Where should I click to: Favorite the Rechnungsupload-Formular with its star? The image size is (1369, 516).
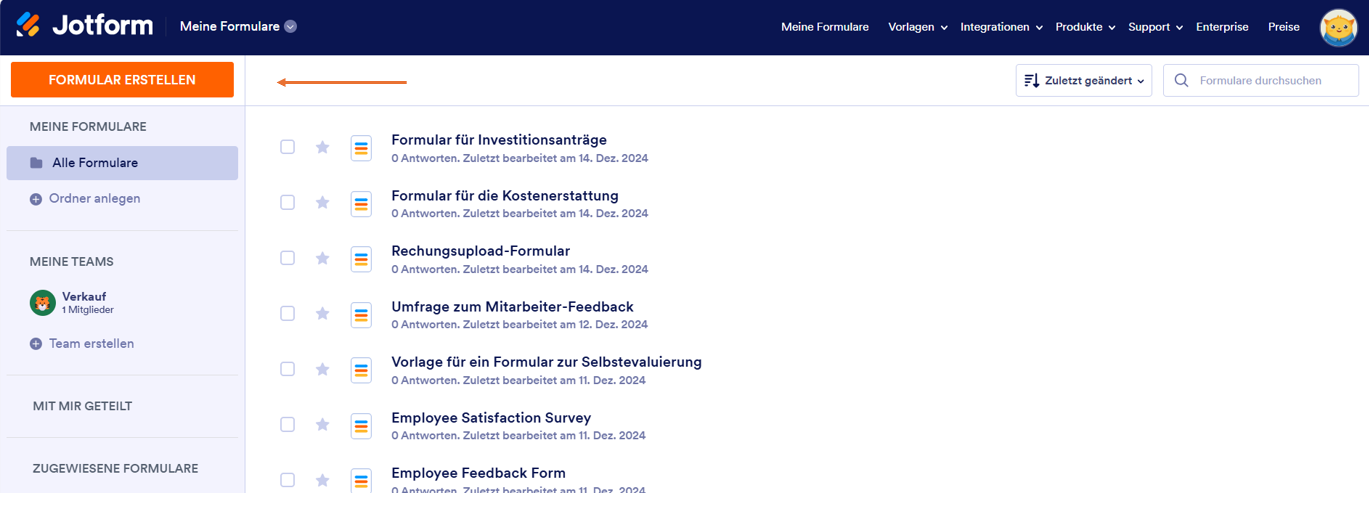coord(322,258)
